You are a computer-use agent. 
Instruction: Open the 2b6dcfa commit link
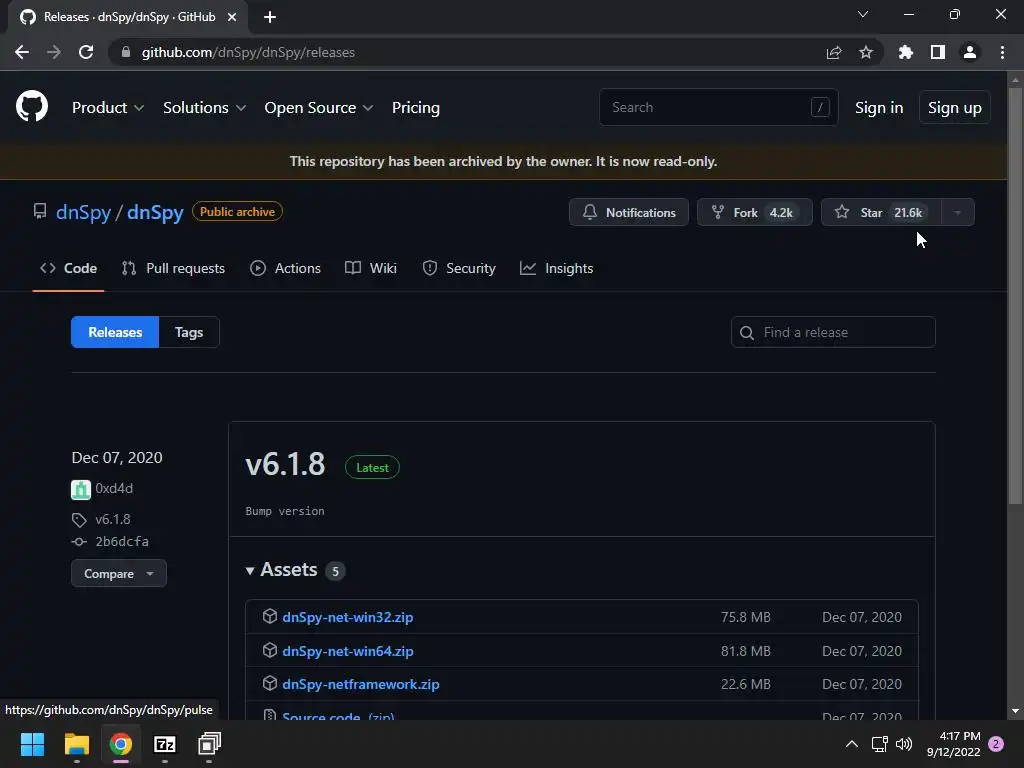point(122,541)
